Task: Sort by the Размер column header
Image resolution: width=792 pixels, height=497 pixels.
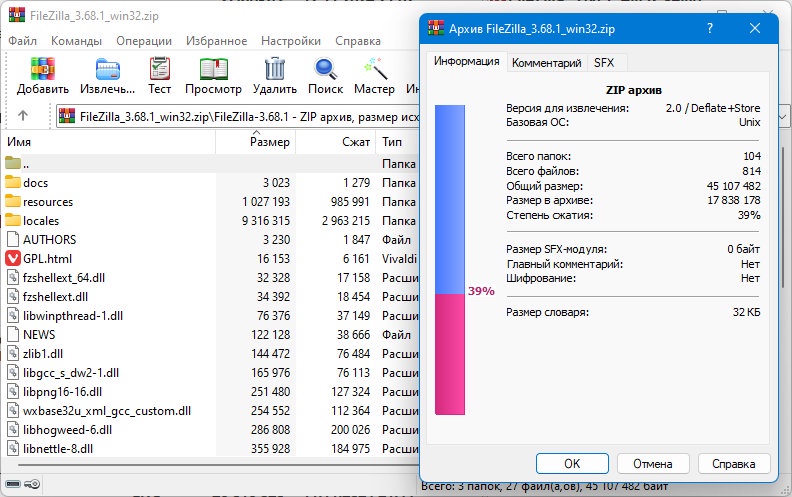Action: click(x=256, y=142)
